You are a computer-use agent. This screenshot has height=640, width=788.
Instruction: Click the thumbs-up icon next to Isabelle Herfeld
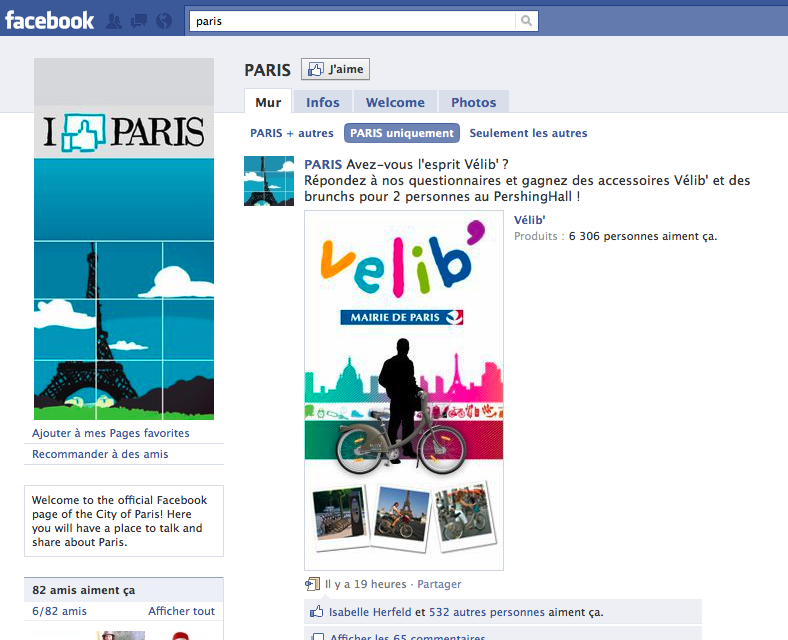click(x=317, y=611)
